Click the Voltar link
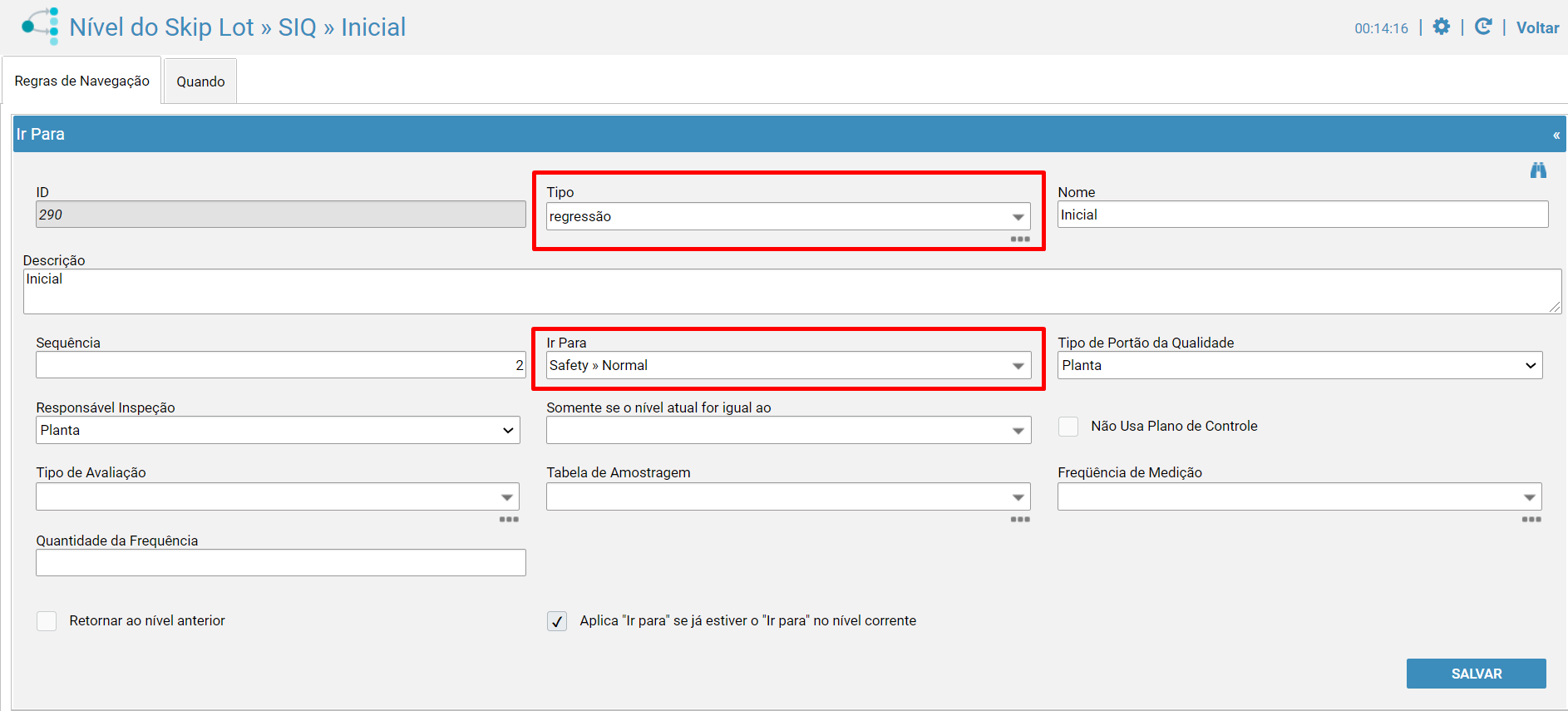The image size is (1568, 711). coord(1537,27)
